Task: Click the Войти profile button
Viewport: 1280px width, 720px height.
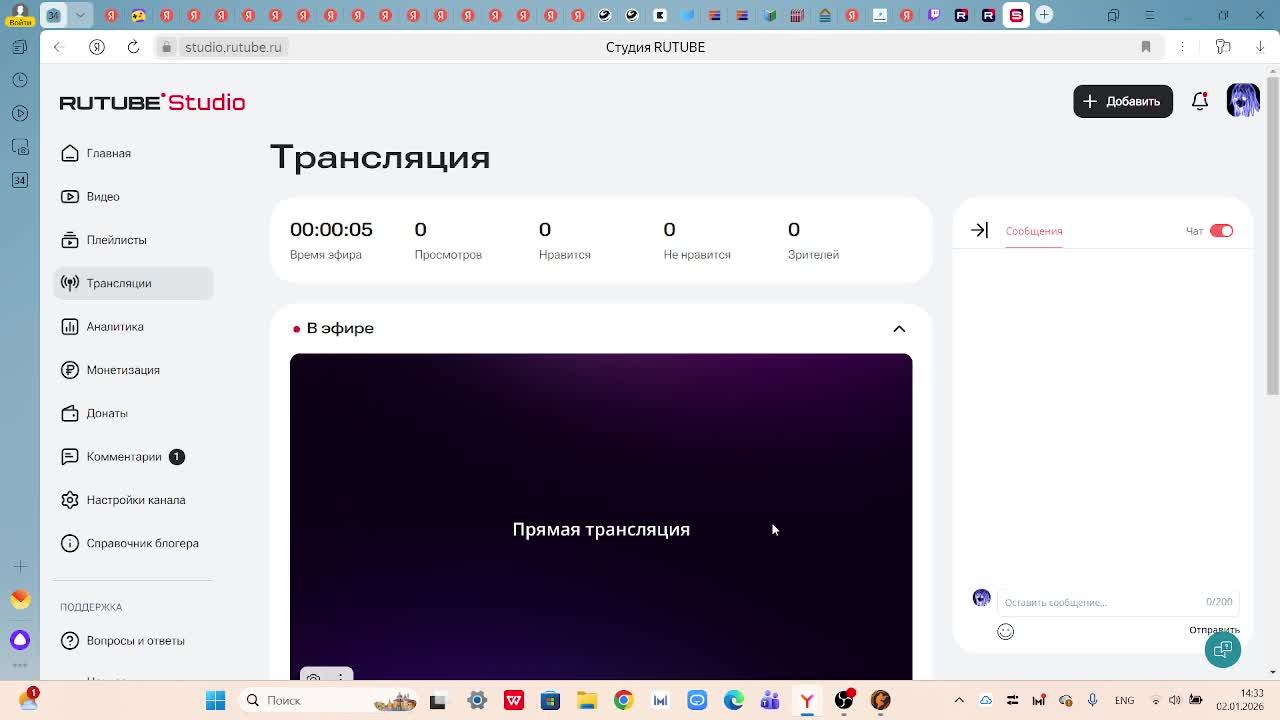Action: [19, 14]
